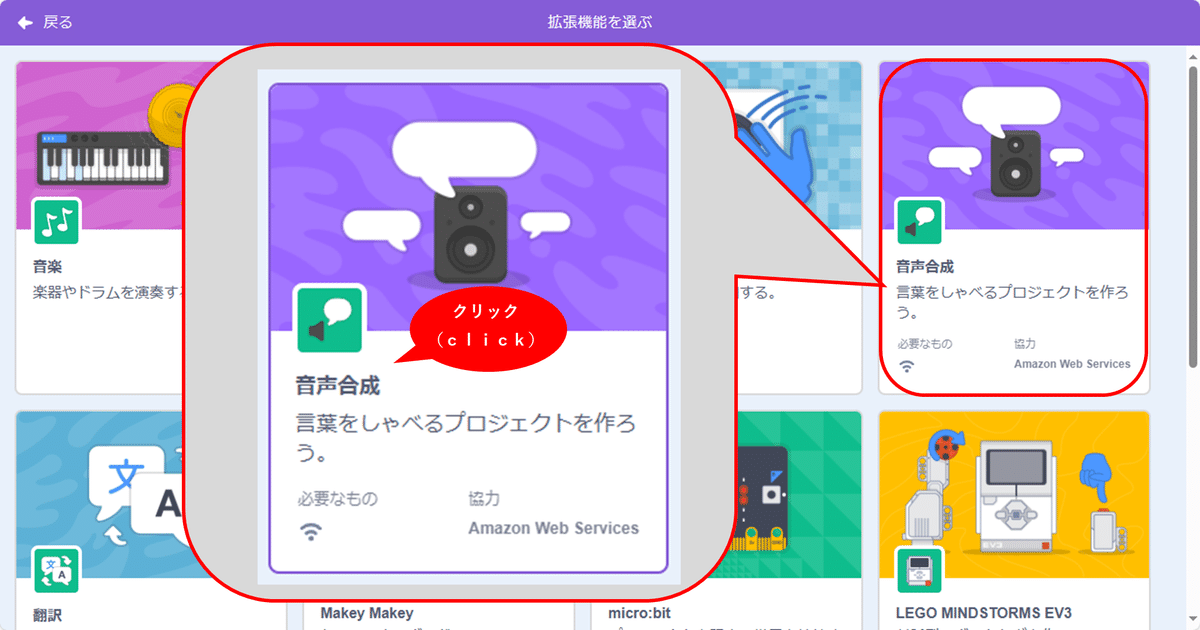Open the Amazon Web Services label on right card
1200x630 pixels.
(1072, 364)
